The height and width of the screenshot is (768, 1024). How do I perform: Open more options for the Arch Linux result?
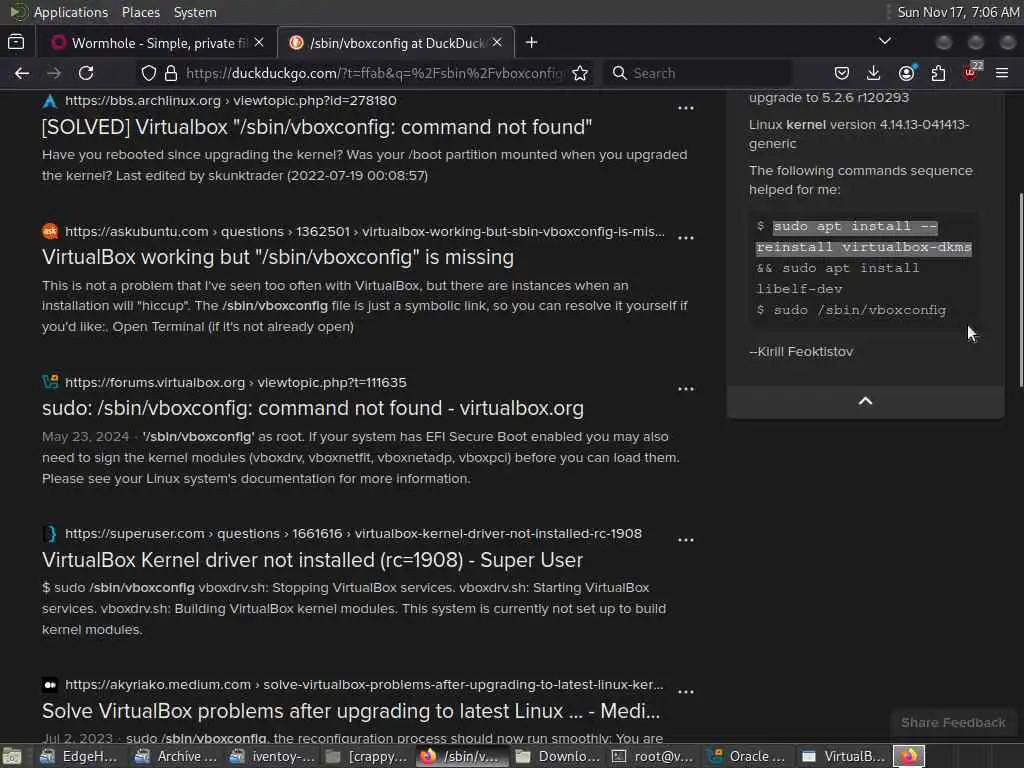click(686, 108)
